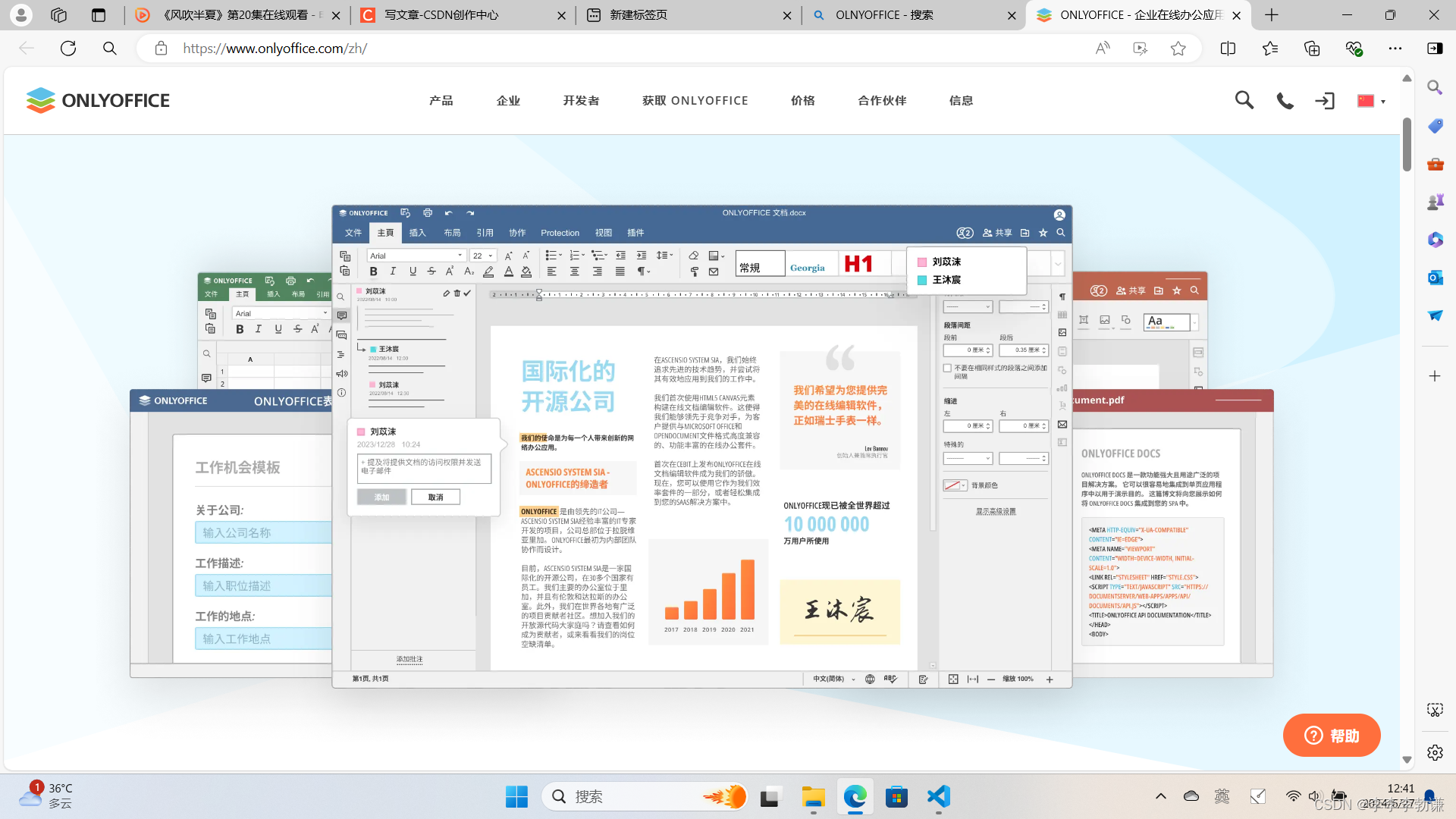The height and width of the screenshot is (819, 1456).
Task: Open the Wi-Fi network tray icon
Action: click(x=1293, y=796)
